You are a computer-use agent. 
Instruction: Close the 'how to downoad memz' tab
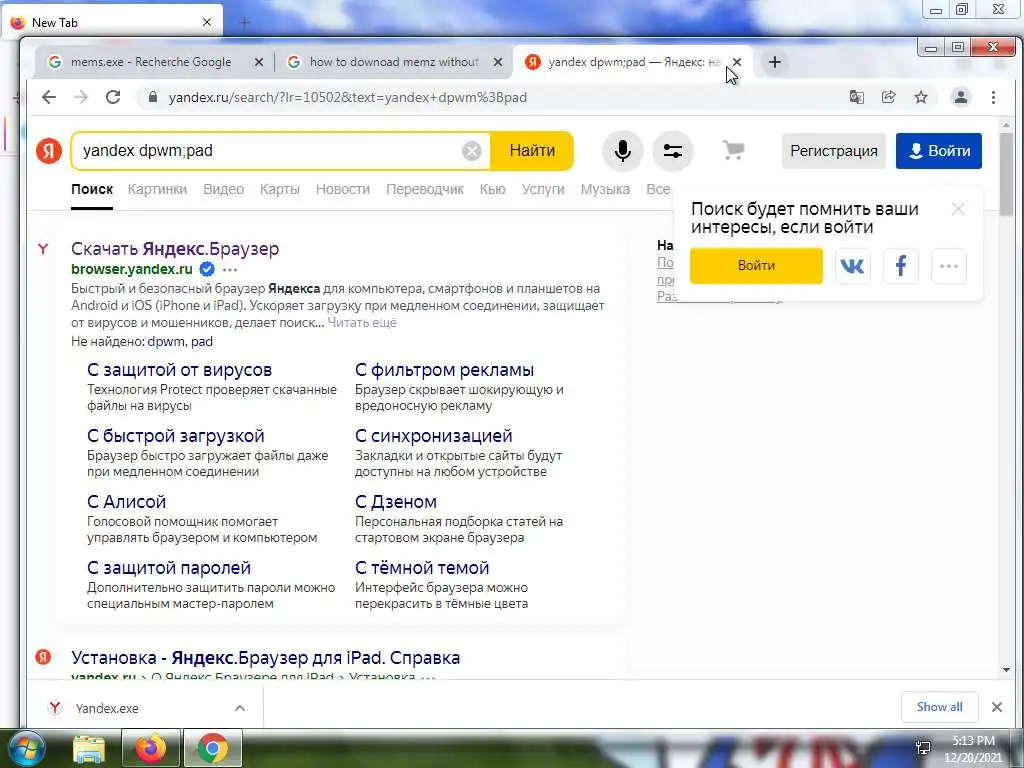pos(498,62)
